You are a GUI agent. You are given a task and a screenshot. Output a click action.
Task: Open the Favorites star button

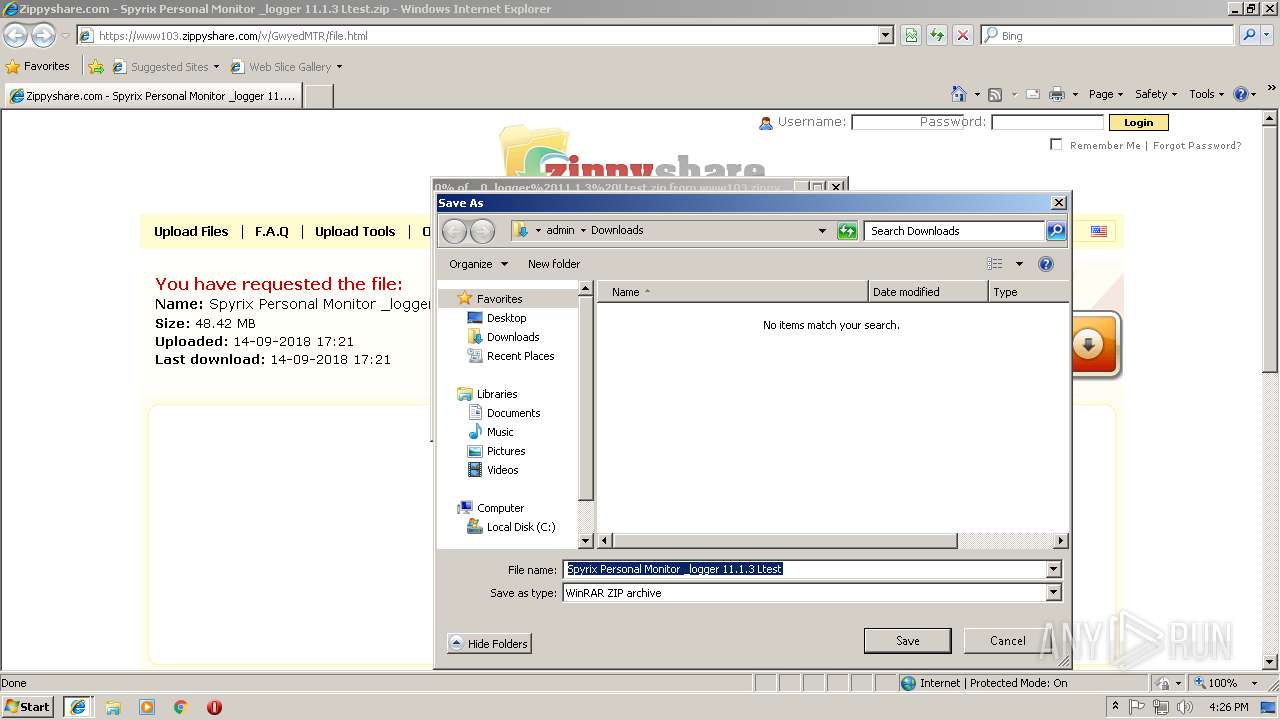click(x=38, y=66)
